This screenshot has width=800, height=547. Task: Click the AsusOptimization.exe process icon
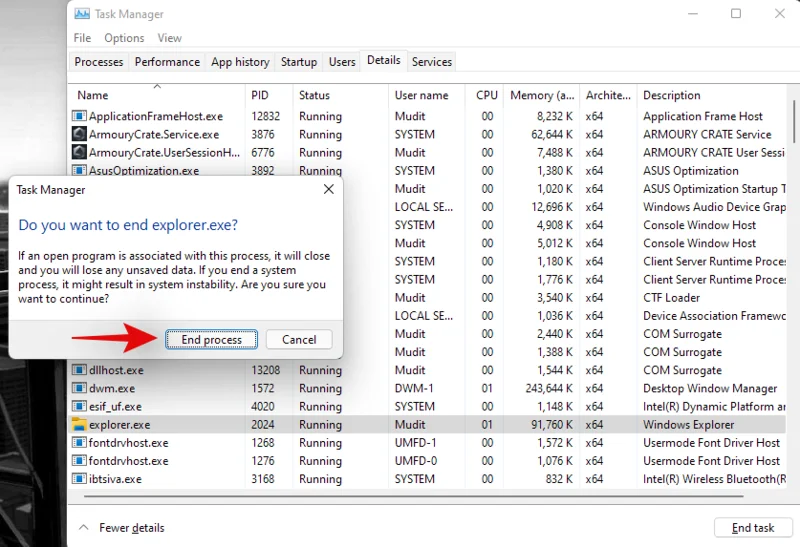click(79, 171)
